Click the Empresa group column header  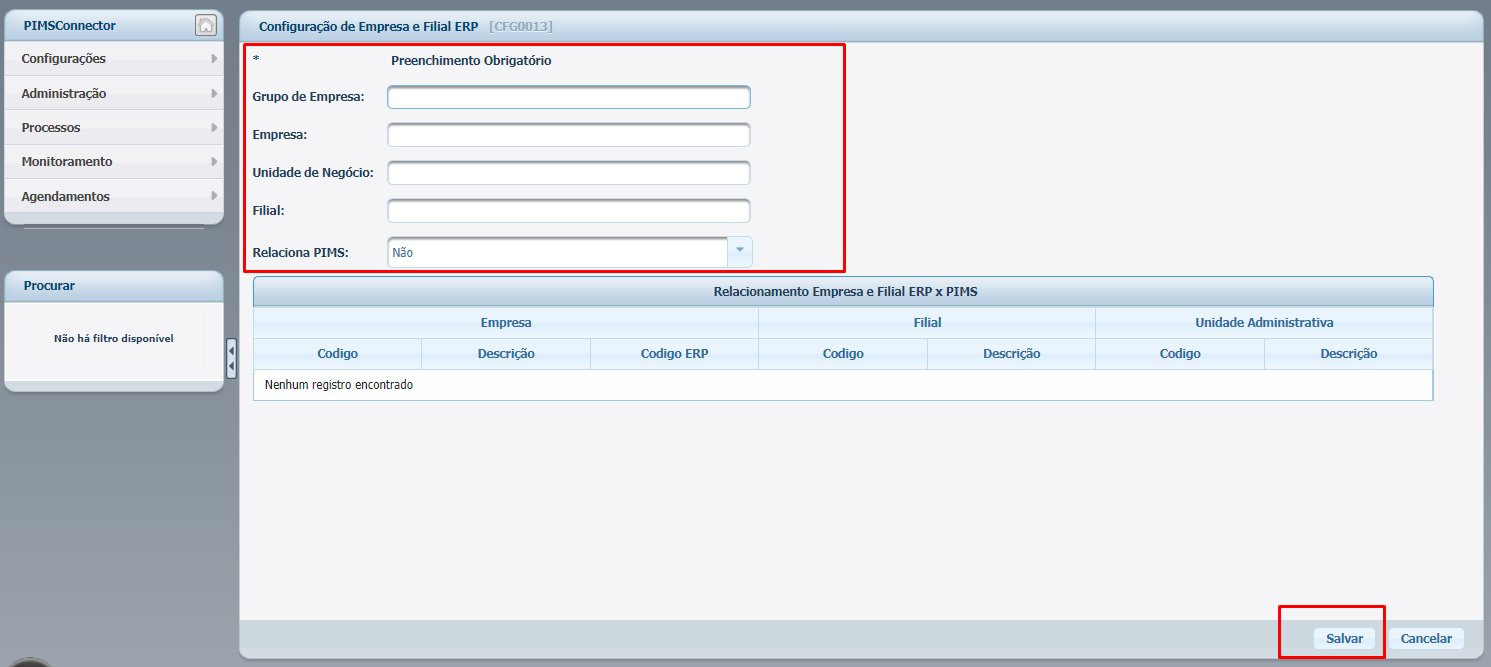pyautogui.click(x=506, y=323)
